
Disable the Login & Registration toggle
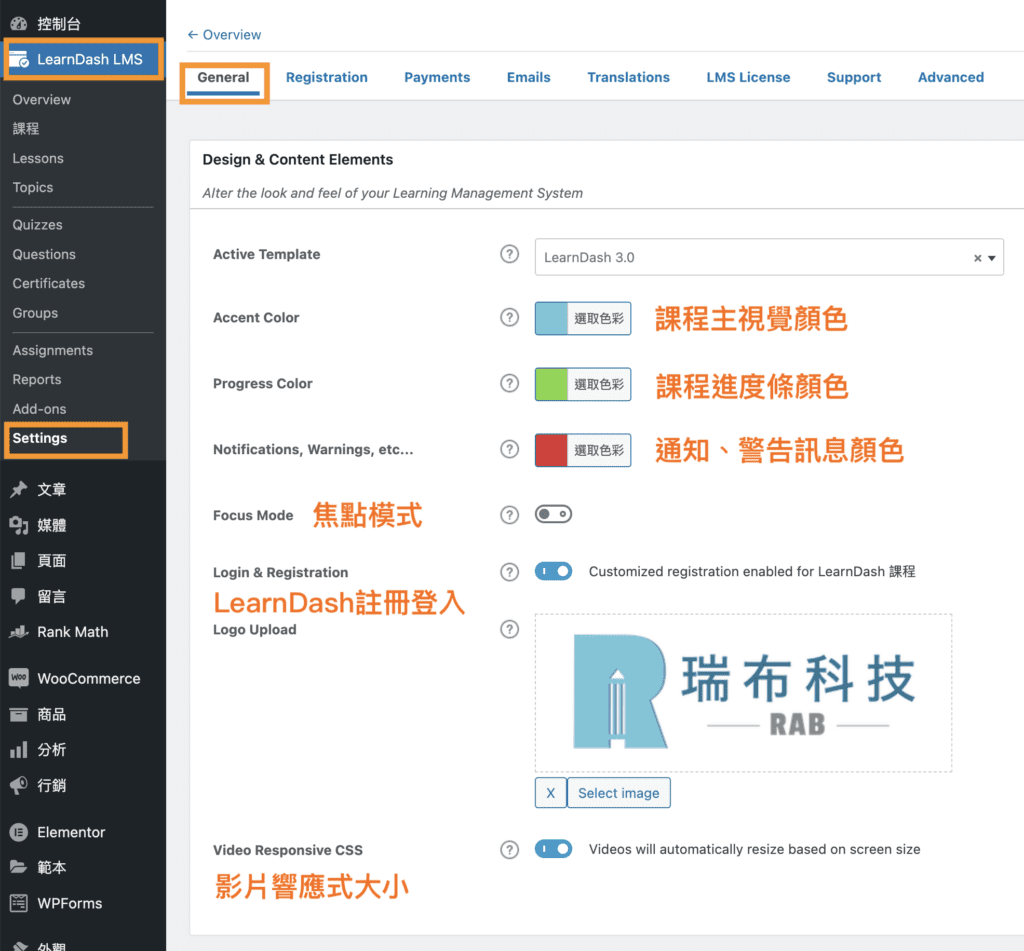(x=553, y=572)
